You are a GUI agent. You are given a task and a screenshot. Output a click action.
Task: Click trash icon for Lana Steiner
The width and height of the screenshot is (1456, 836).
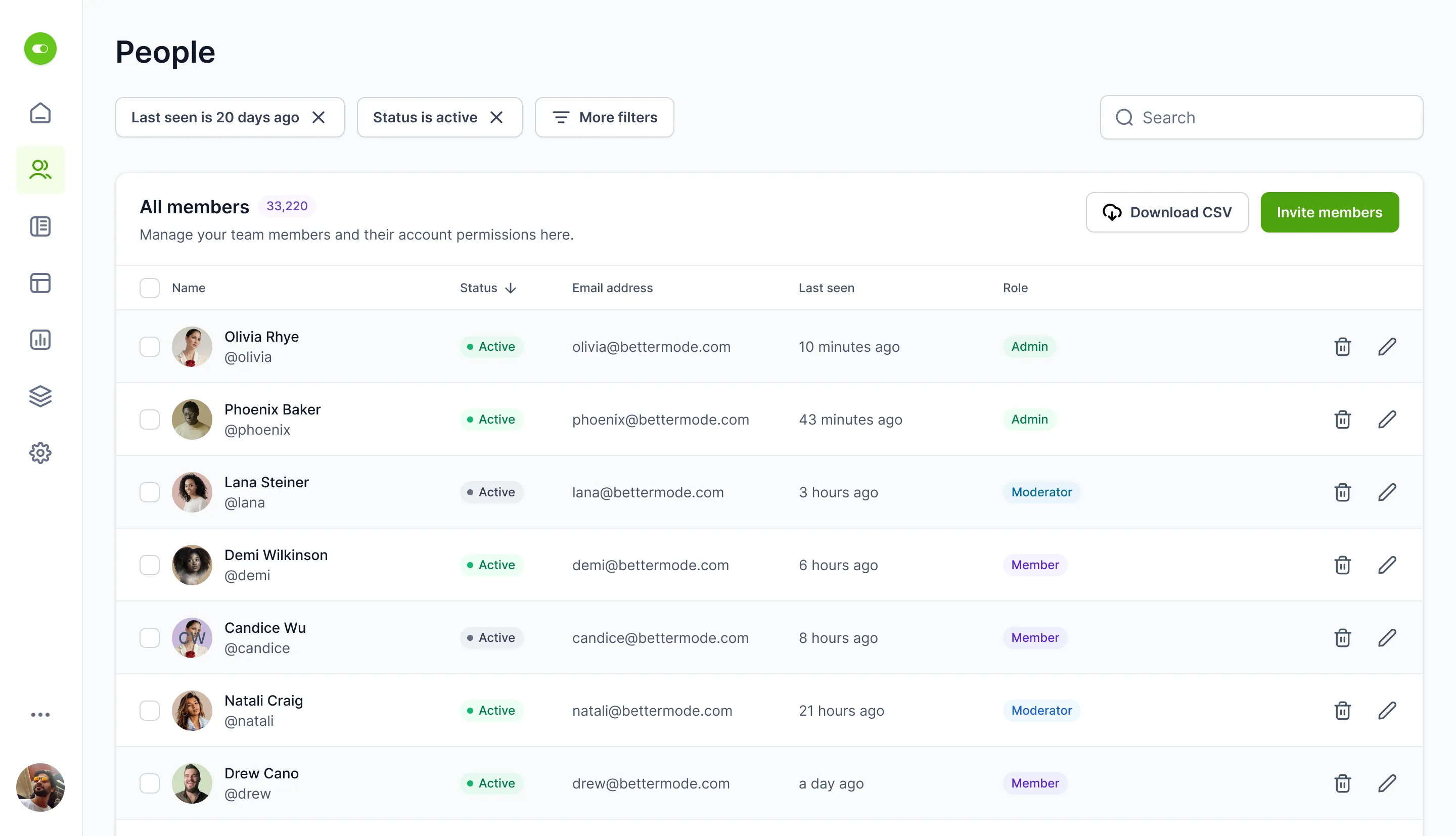[x=1342, y=492]
